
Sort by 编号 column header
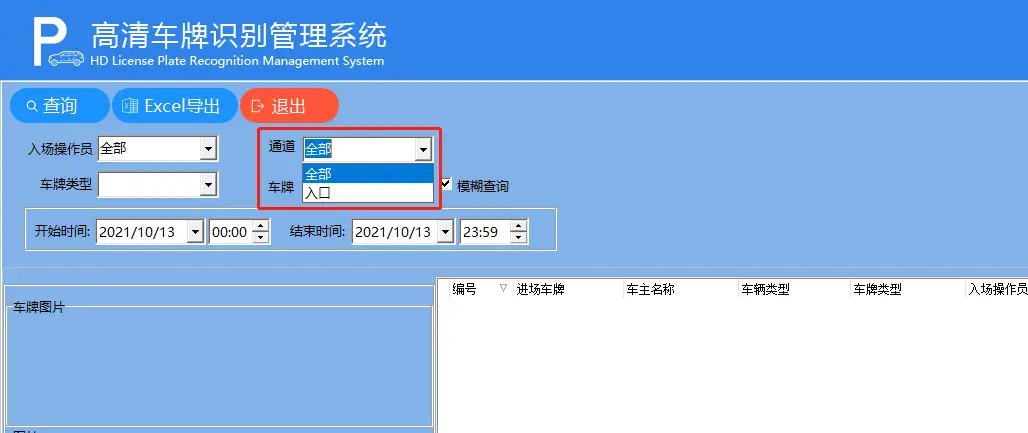(480, 289)
